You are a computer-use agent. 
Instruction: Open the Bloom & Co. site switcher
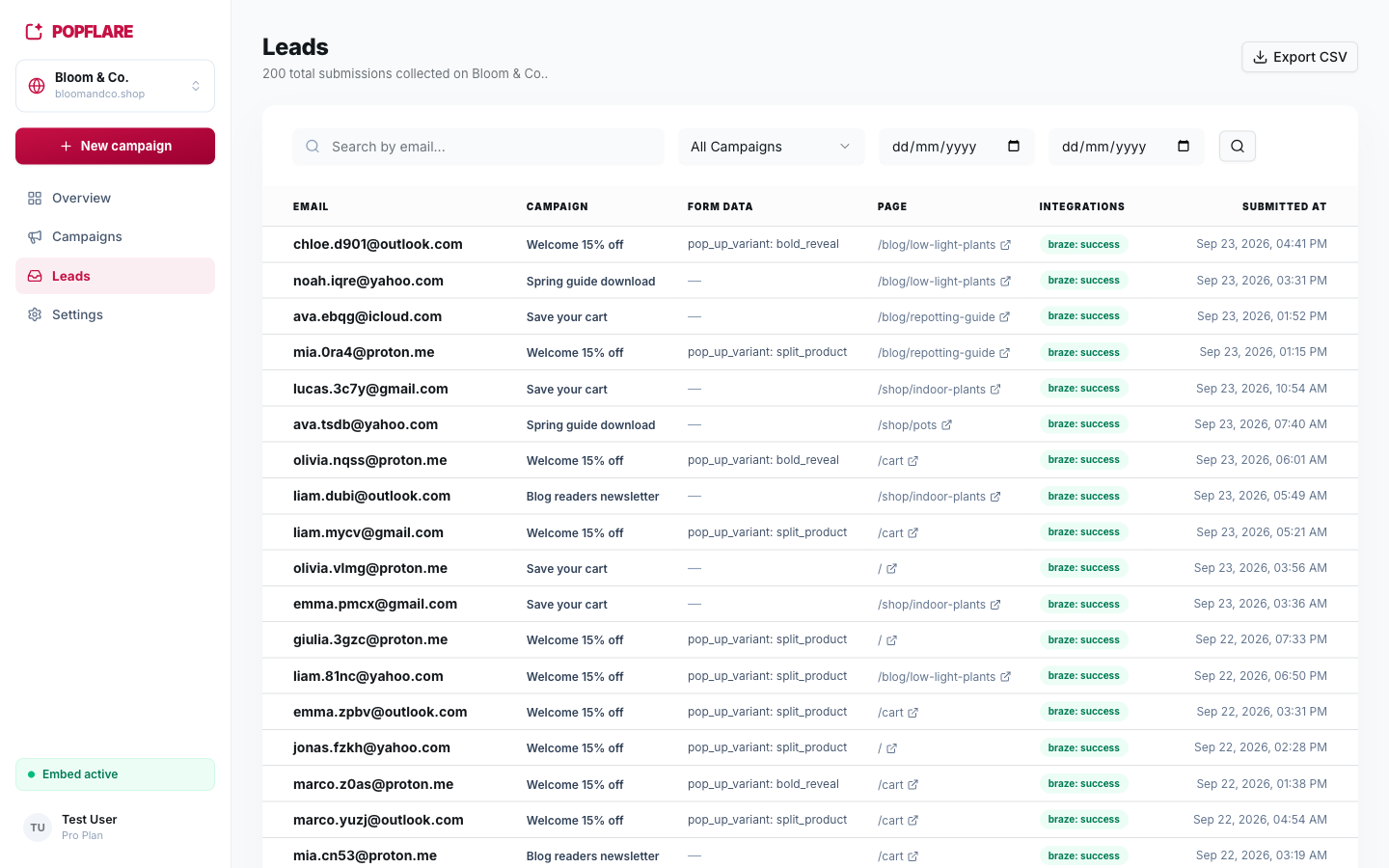tap(115, 86)
